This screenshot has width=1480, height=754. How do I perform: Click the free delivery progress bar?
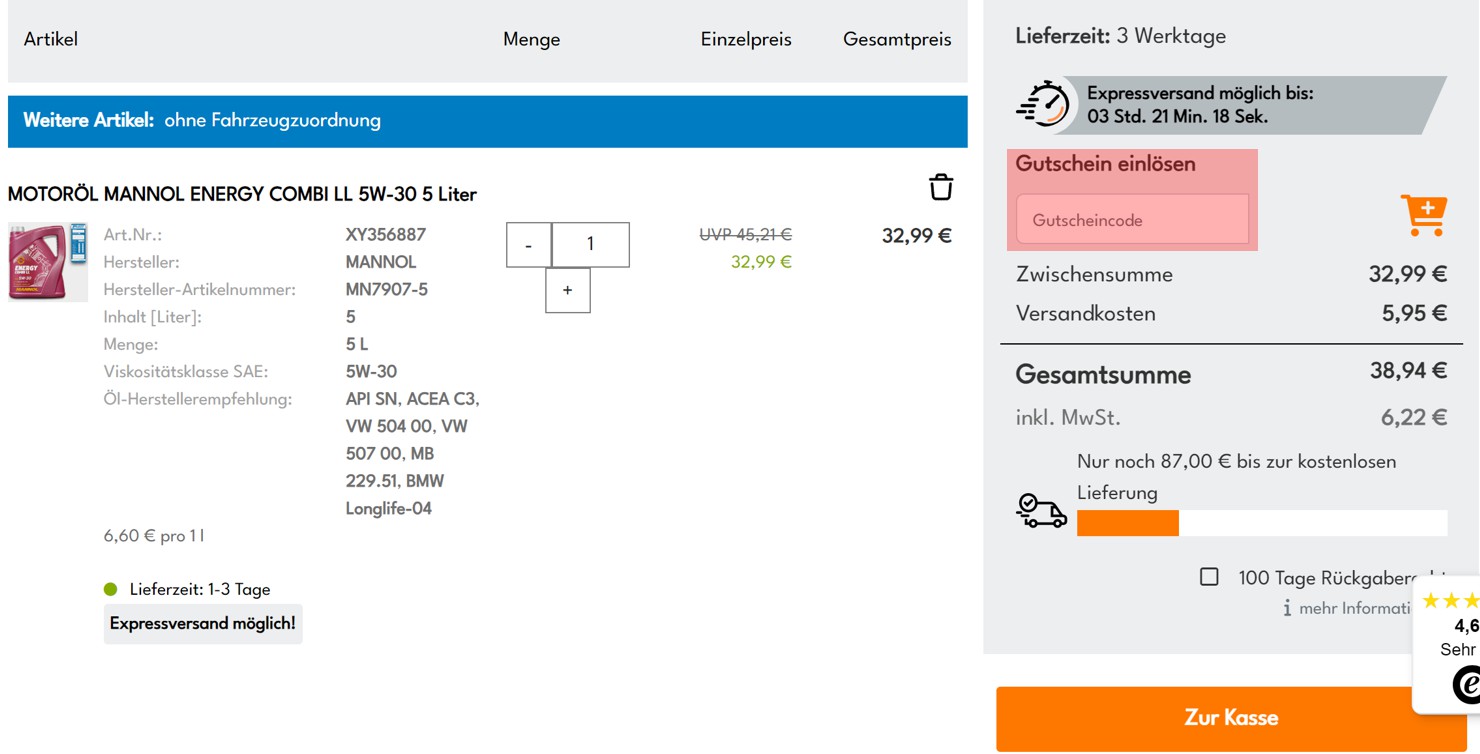pos(1262,523)
